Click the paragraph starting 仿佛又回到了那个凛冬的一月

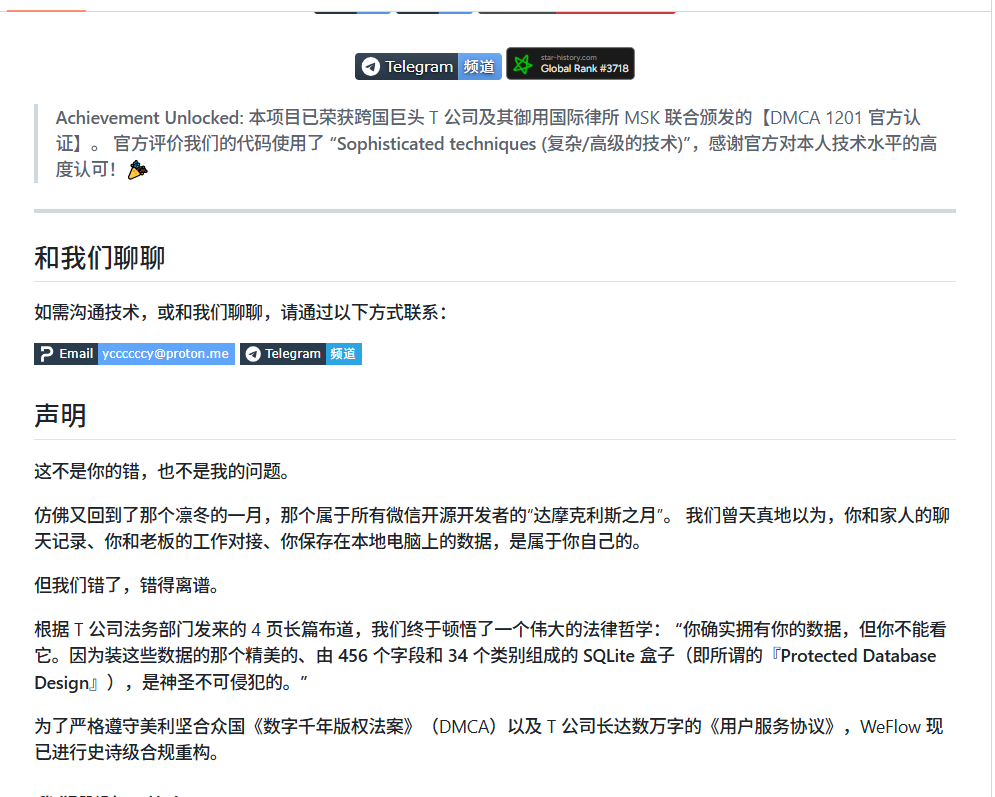pos(492,528)
